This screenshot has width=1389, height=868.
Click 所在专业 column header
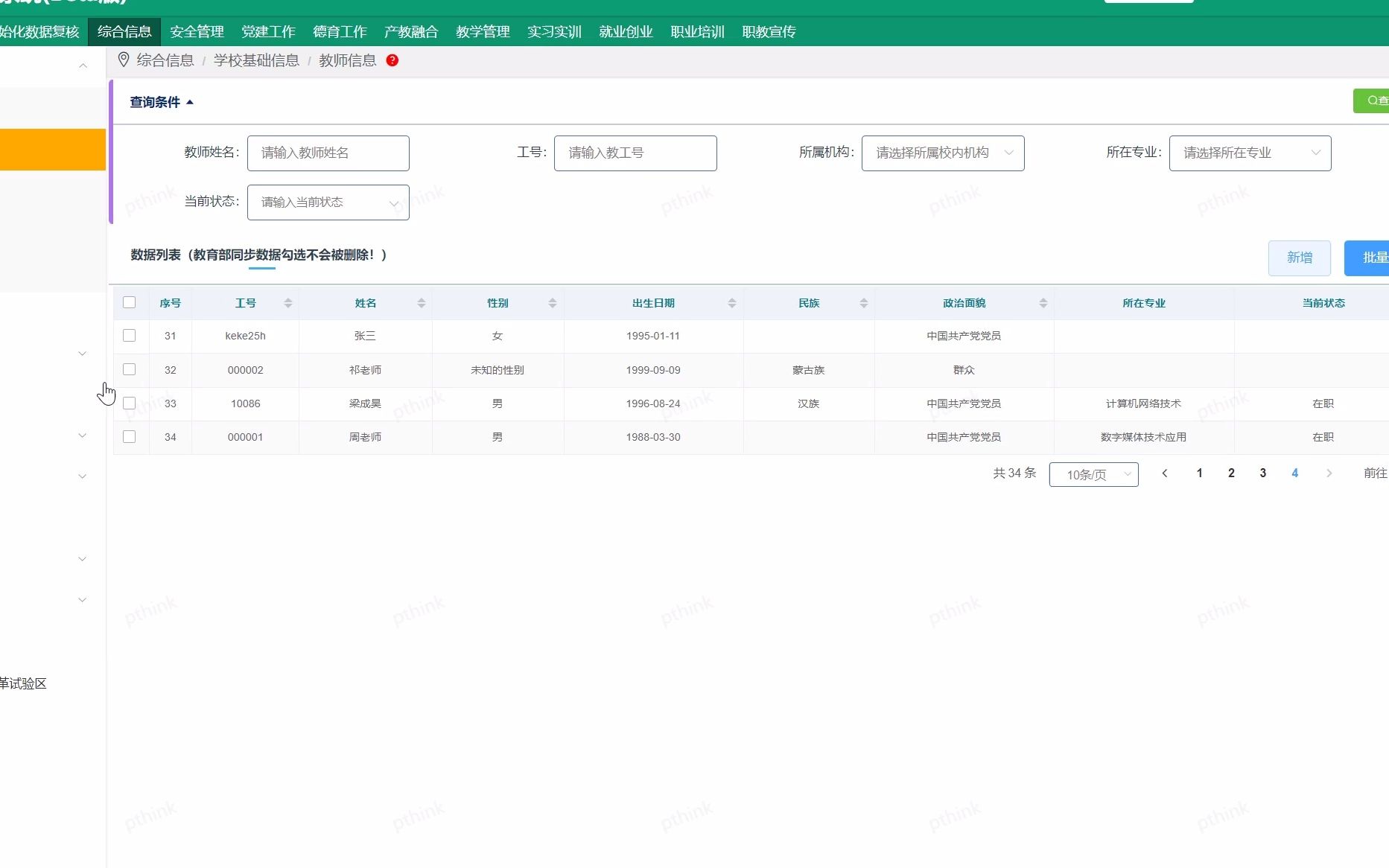tap(1144, 303)
